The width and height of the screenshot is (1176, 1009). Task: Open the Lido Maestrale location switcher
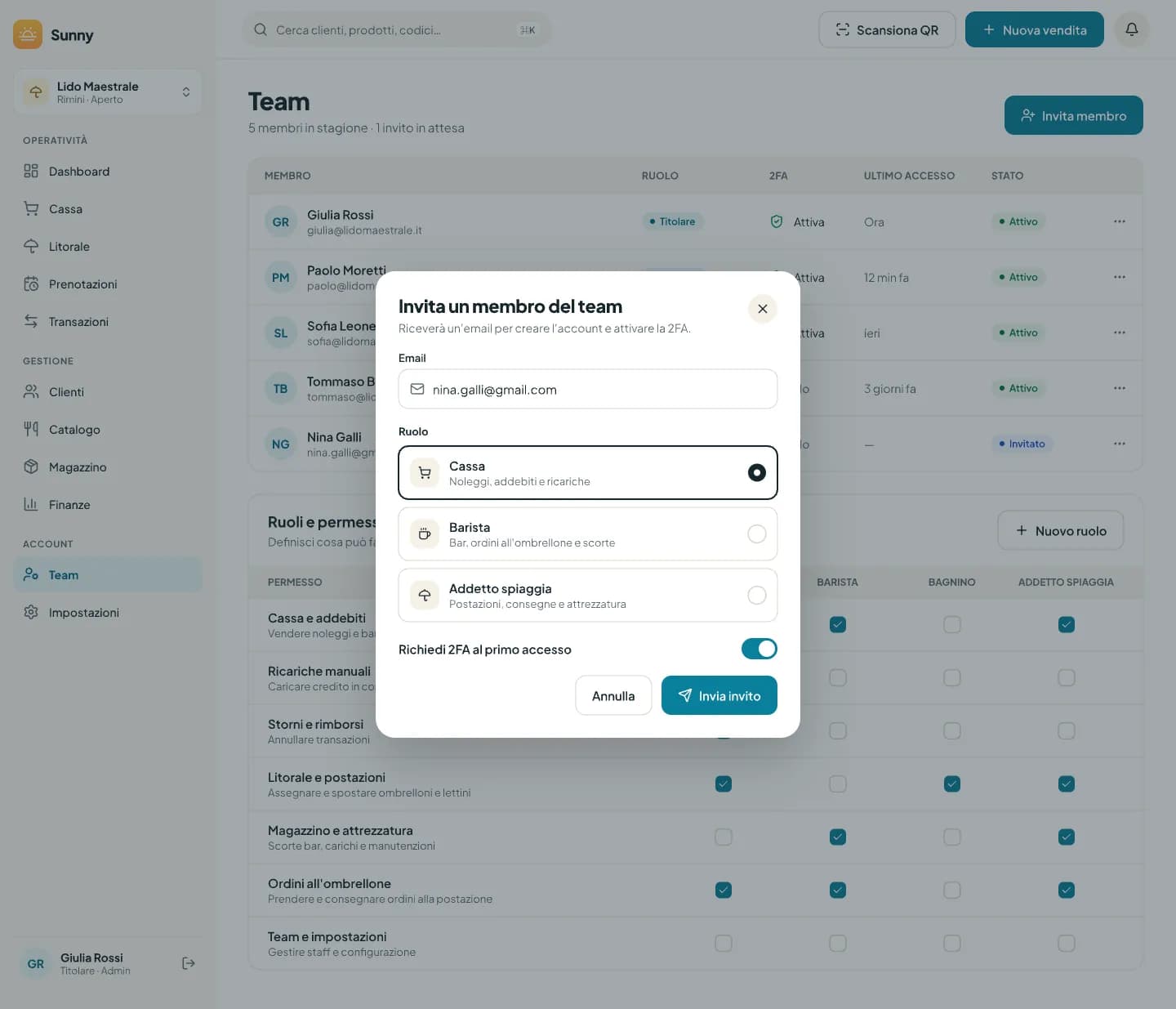pyautogui.click(x=108, y=92)
